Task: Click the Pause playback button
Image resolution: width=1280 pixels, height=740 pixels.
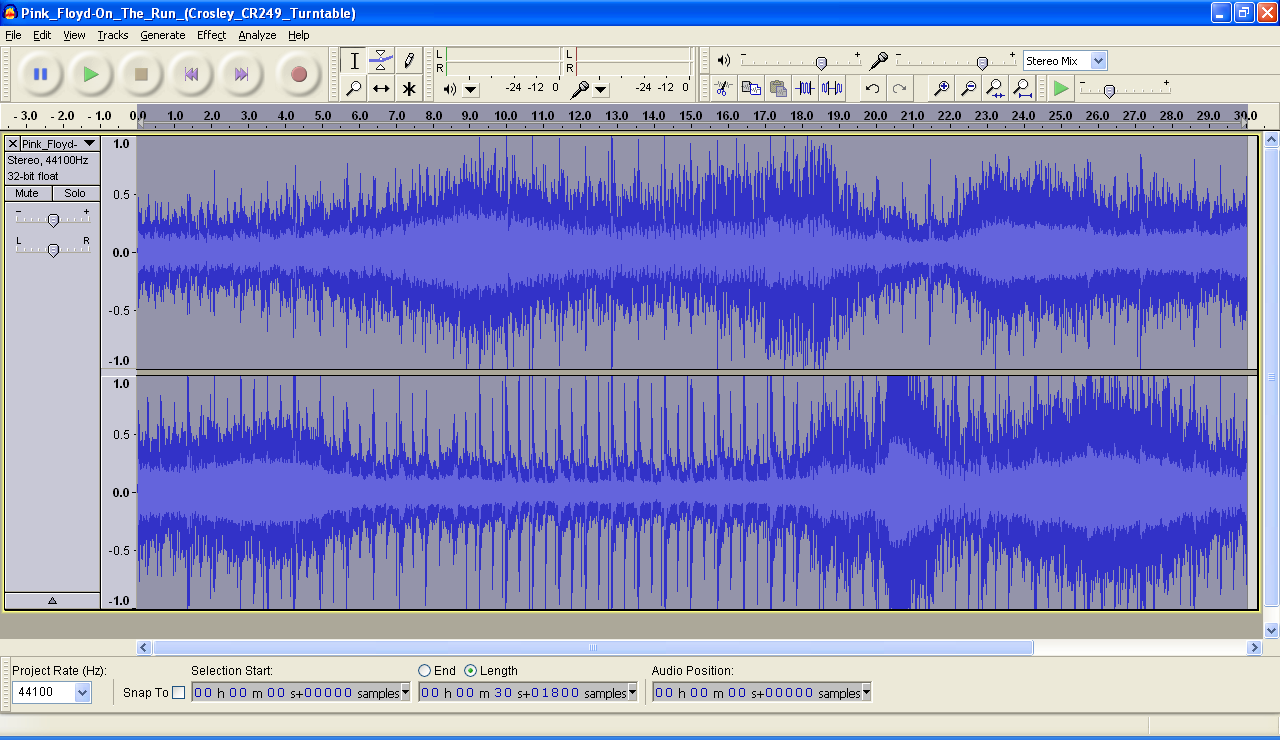Action: [x=40, y=74]
